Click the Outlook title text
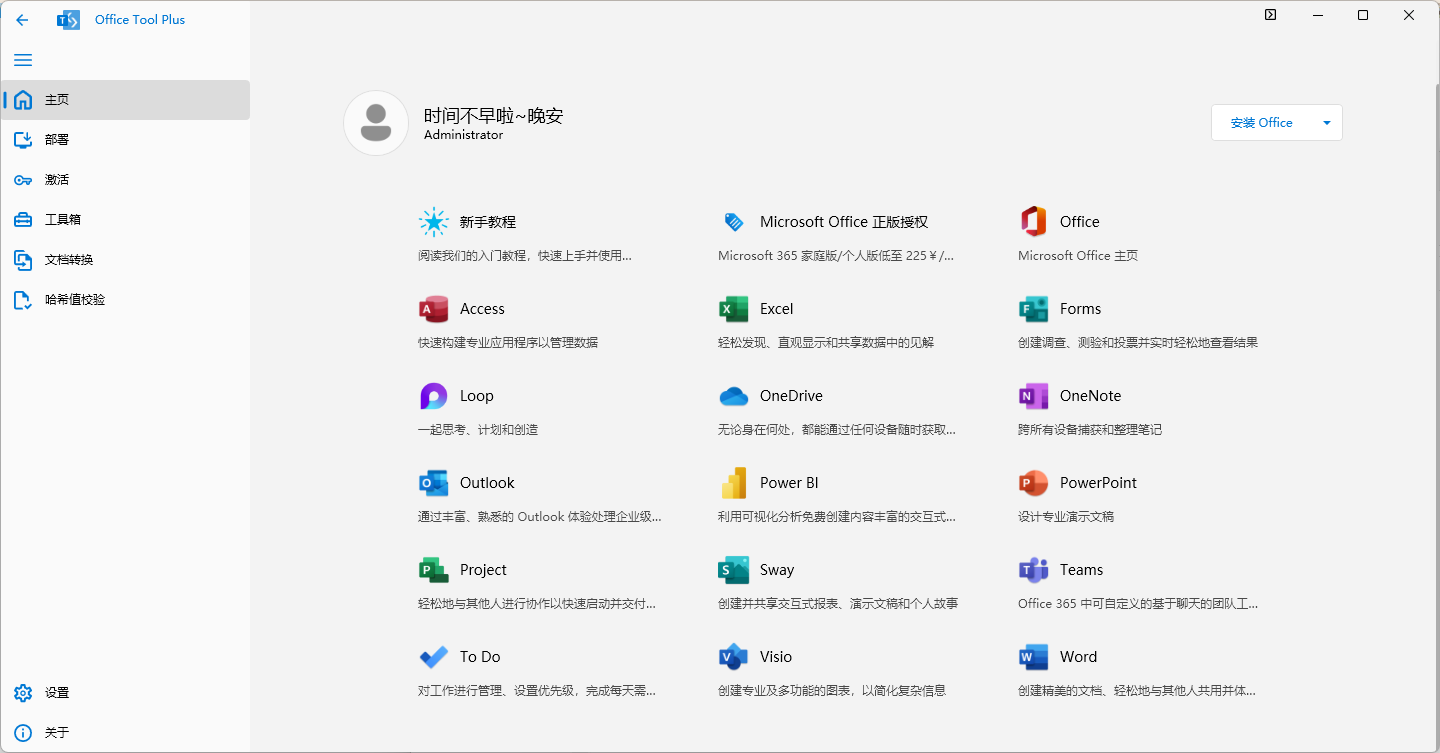The height and width of the screenshot is (753, 1440). point(487,483)
